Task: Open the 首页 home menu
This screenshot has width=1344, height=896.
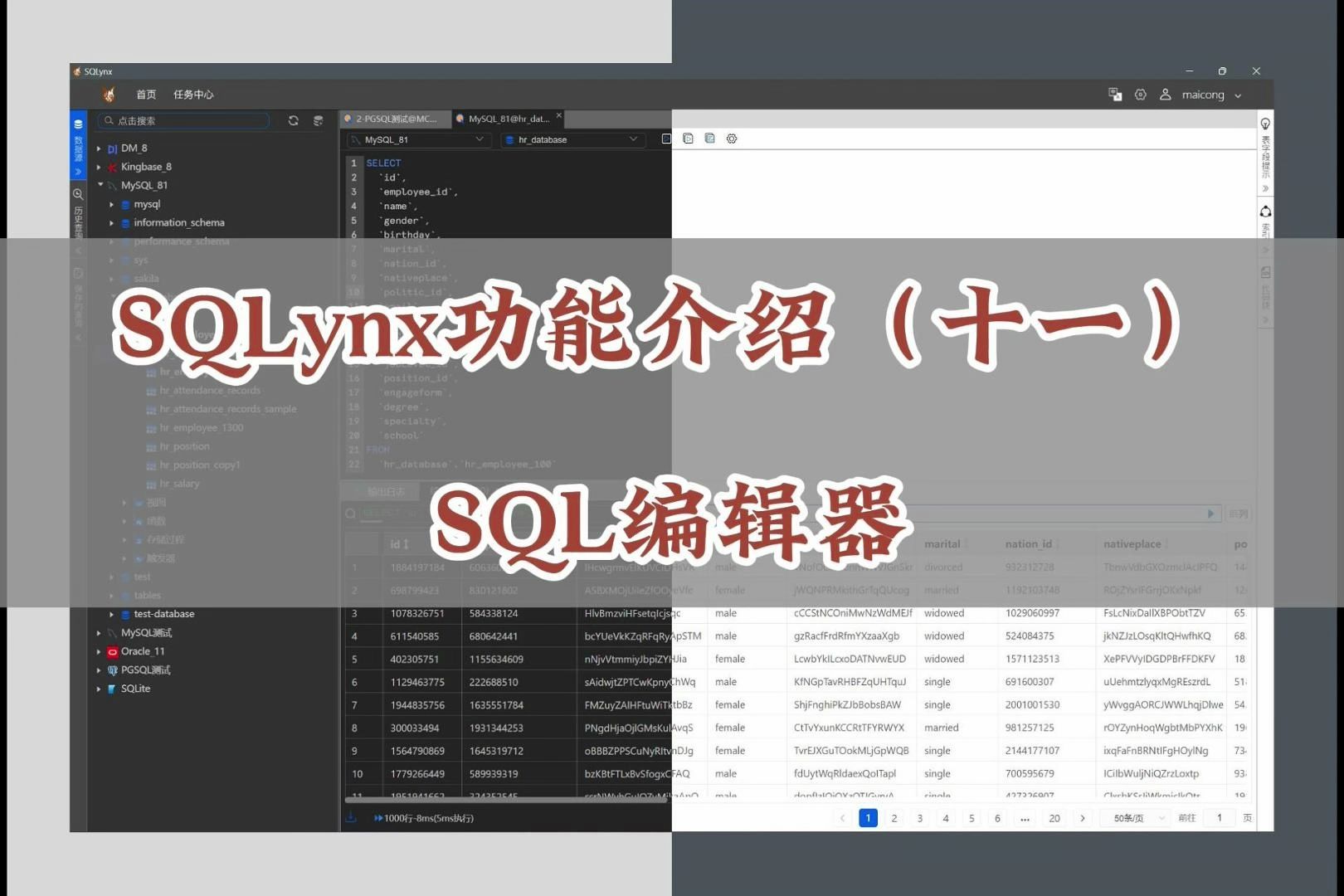Action: tap(146, 95)
